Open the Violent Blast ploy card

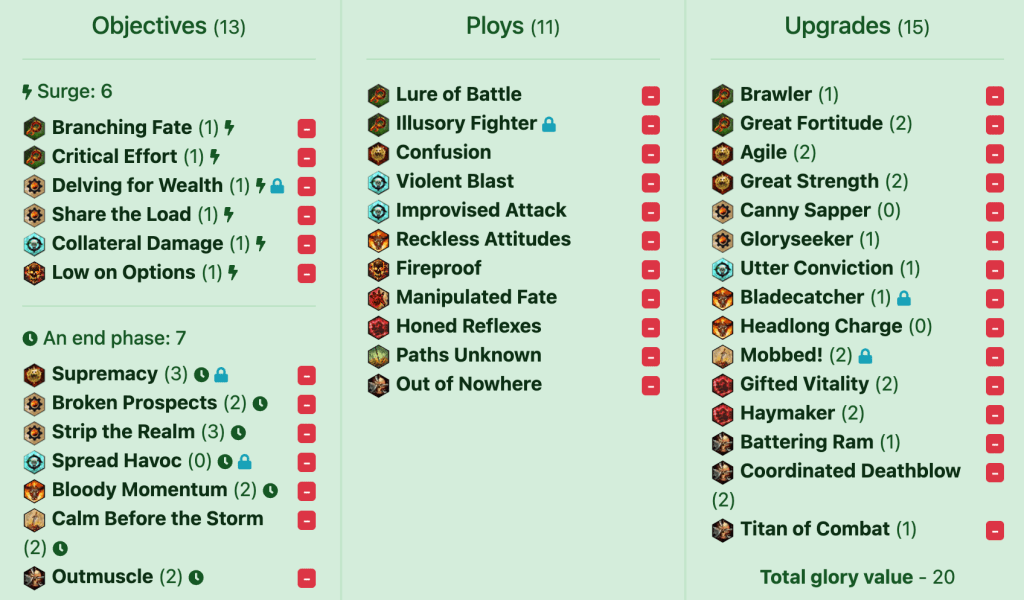tap(454, 181)
